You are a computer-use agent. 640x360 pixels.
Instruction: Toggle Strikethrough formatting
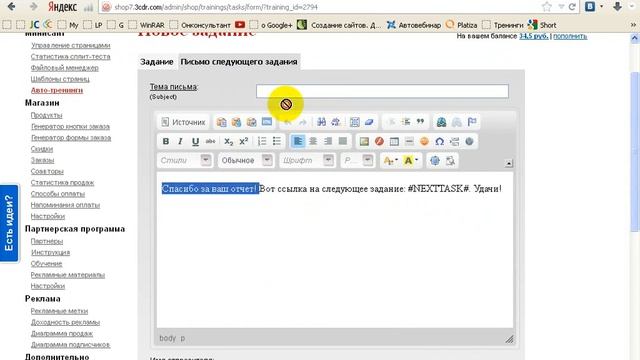click(210, 141)
